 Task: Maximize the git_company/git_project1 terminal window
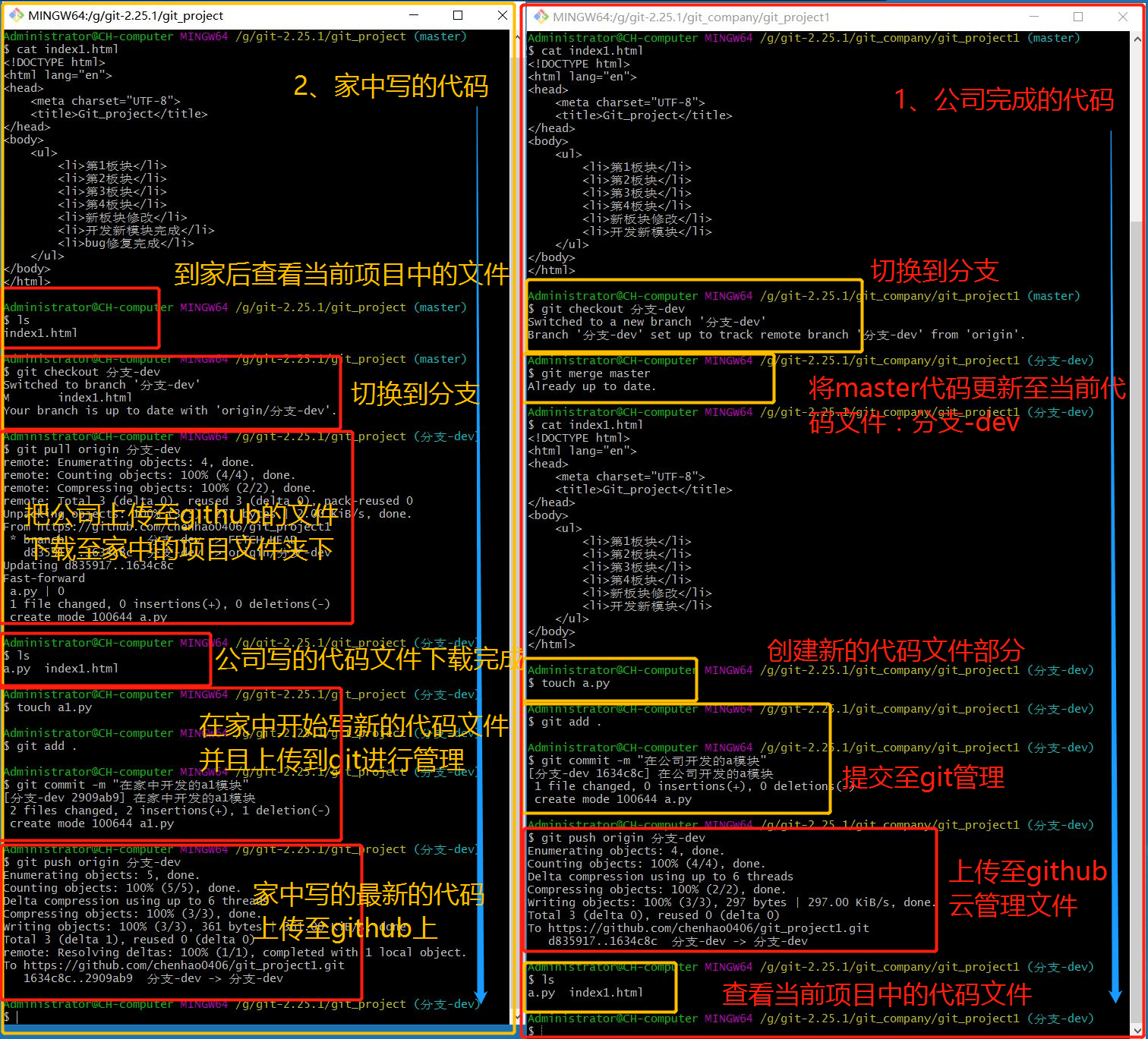[1077, 17]
